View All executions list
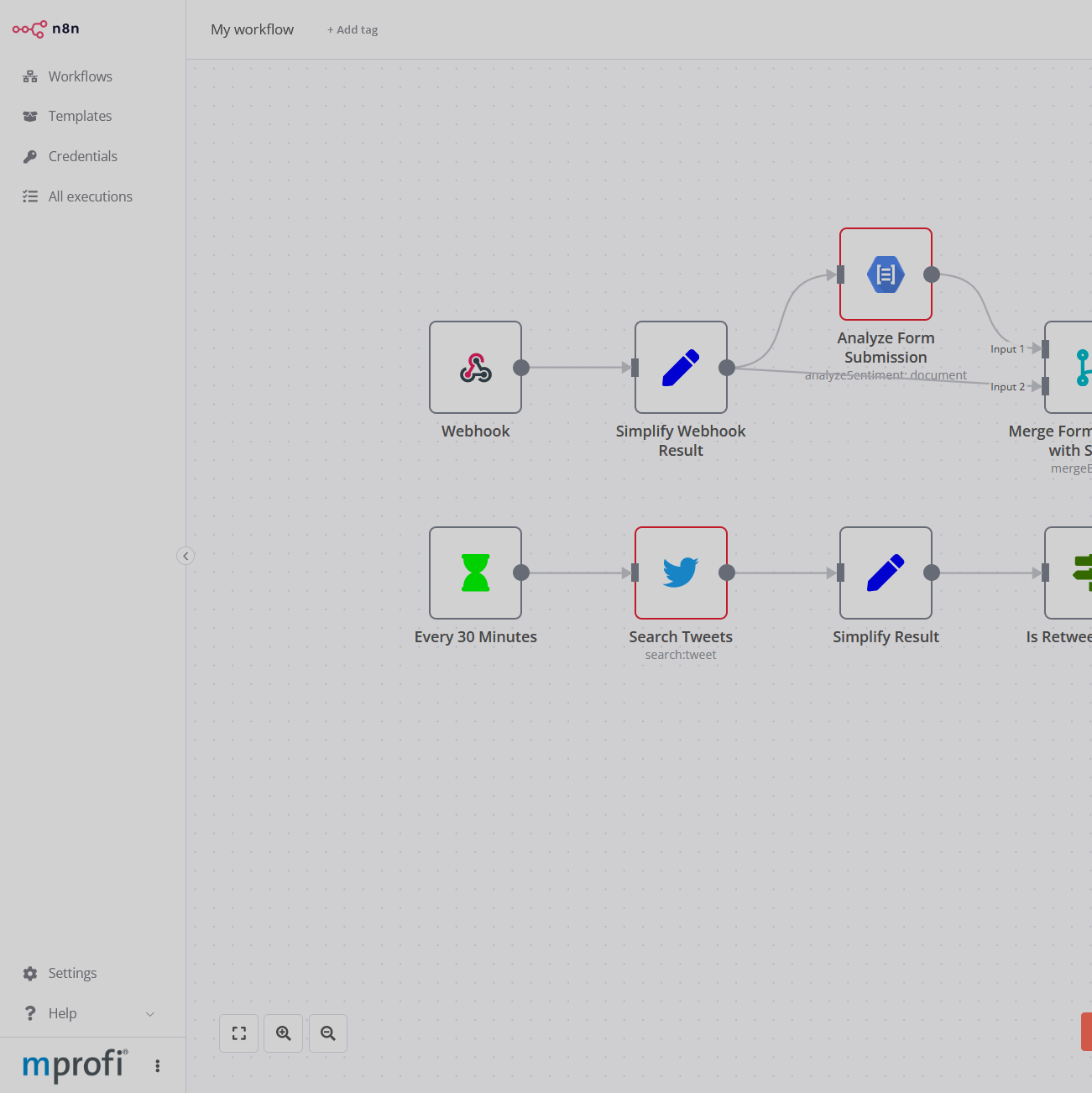The height and width of the screenshot is (1093, 1092). tap(90, 196)
